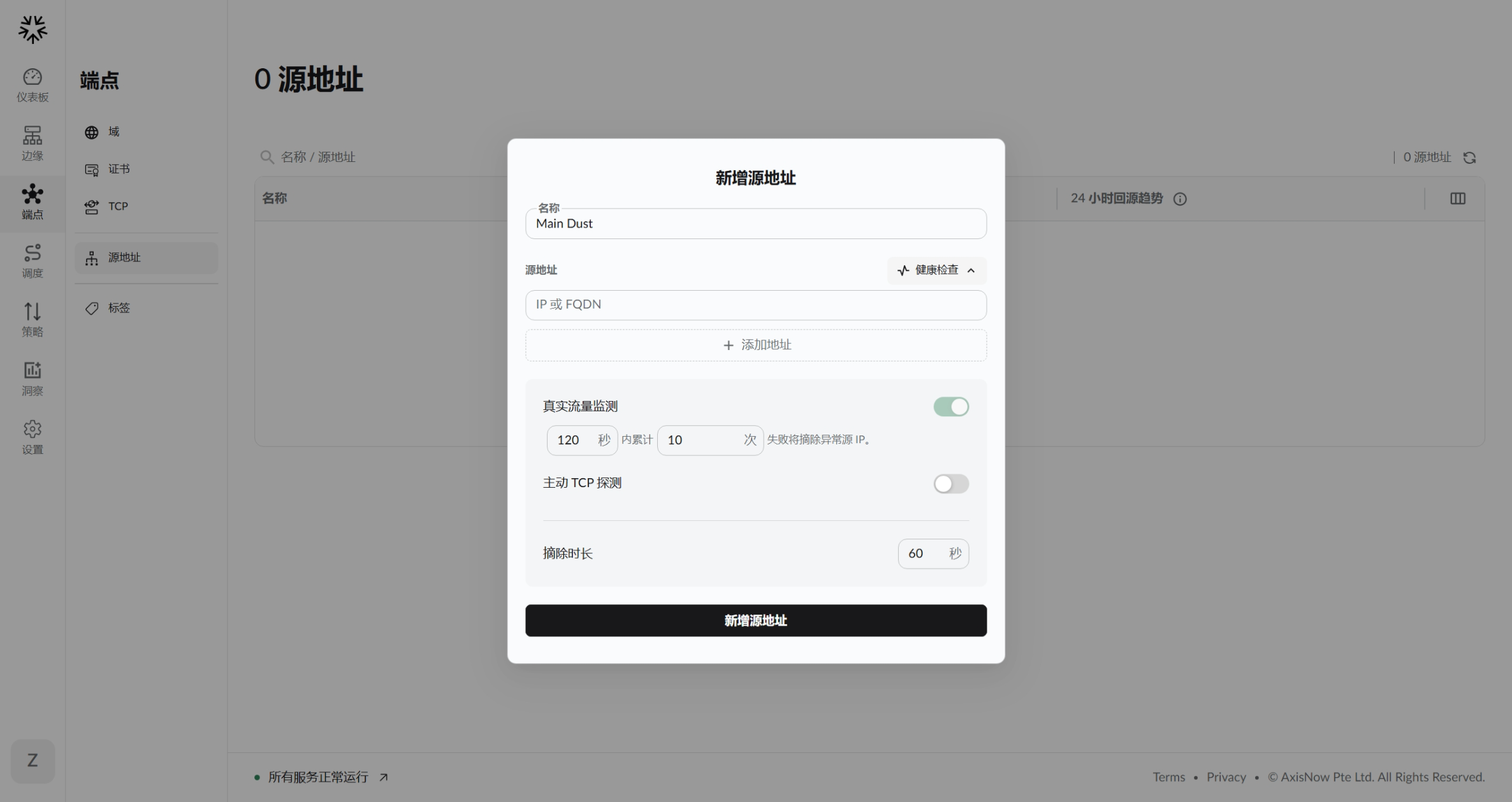Enable the 主动 TCP 探测 toggle
The image size is (1512, 802).
951,484
